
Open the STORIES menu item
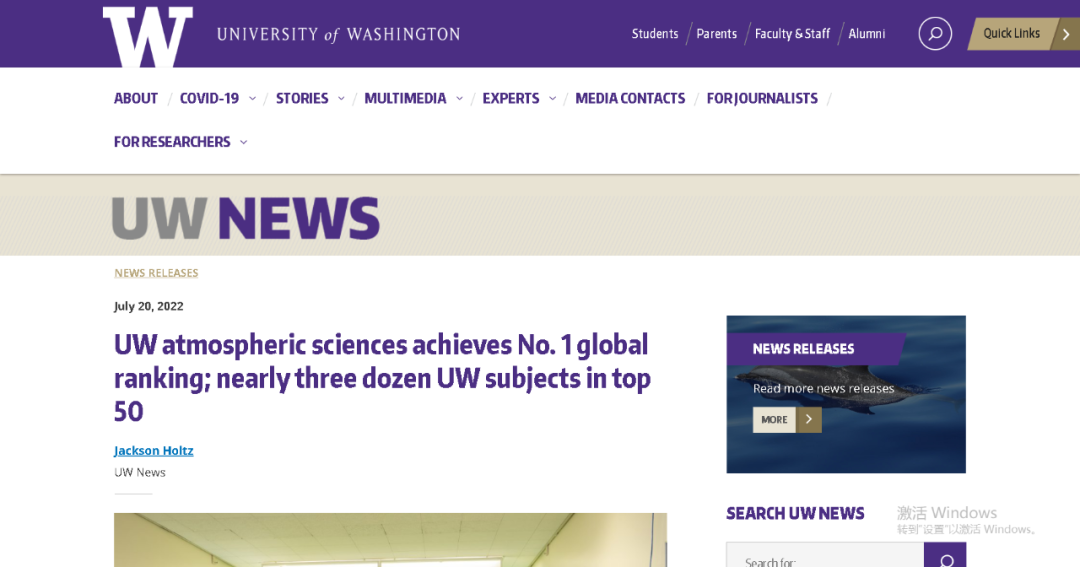[x=302, y=99]
